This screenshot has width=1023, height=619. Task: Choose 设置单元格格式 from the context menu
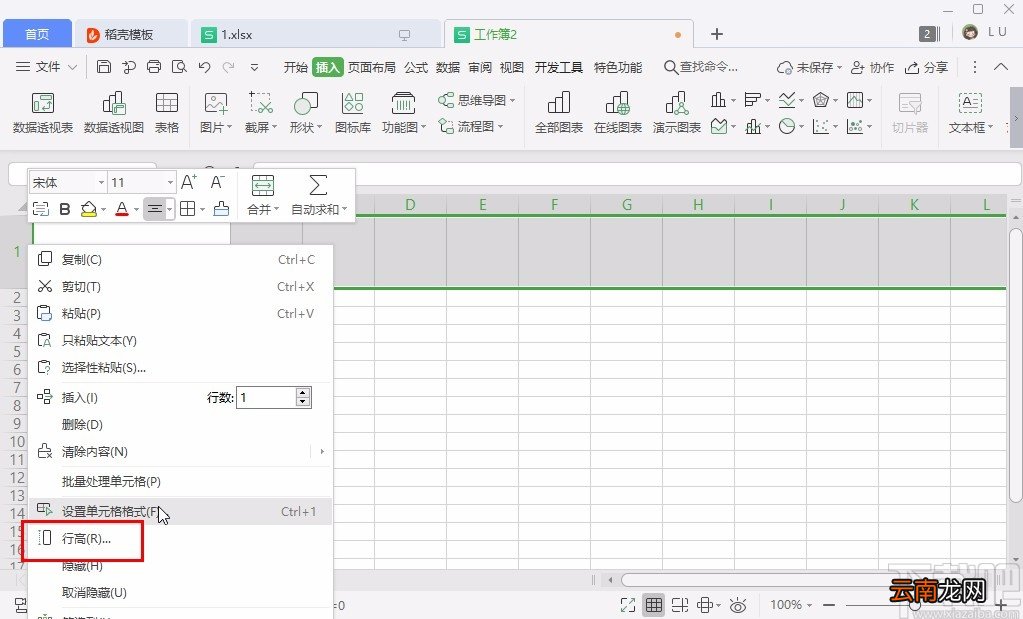pos(181,511)
